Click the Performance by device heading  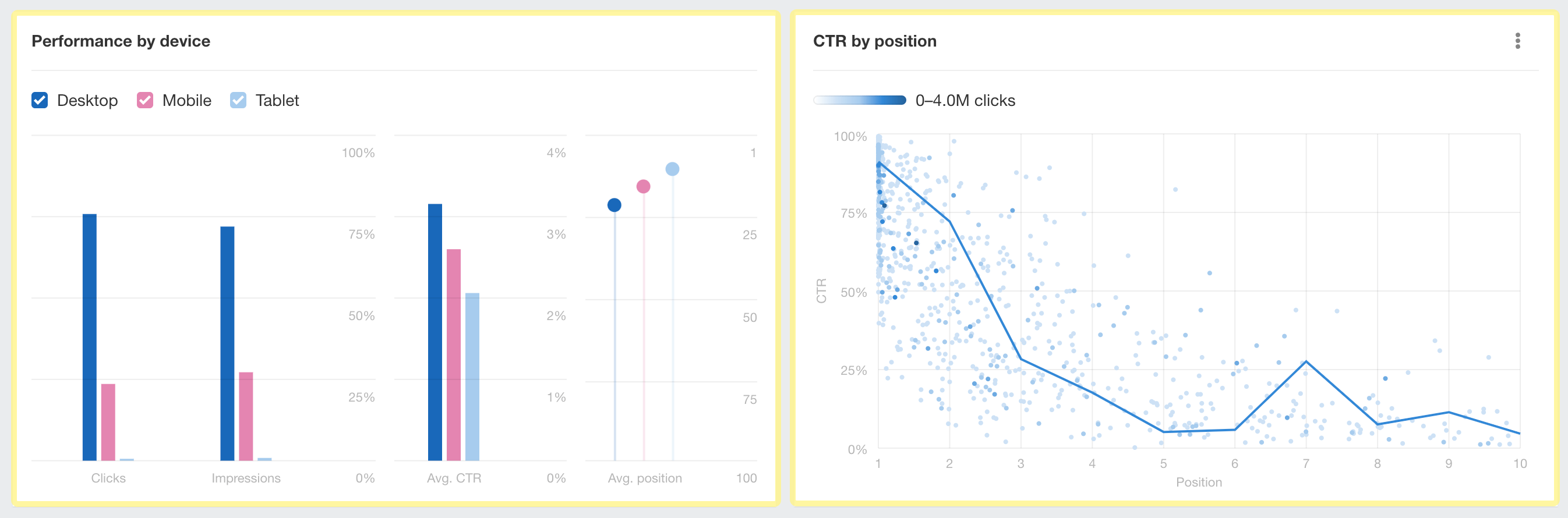tap(121, 41)
